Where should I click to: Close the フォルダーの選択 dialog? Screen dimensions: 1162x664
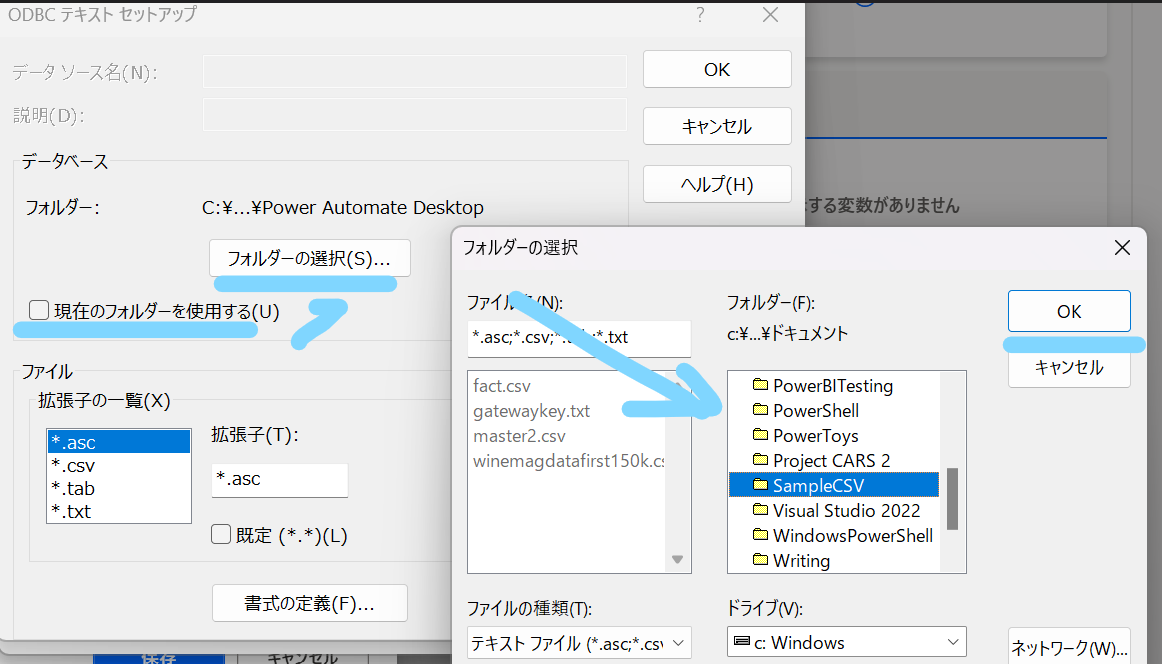[1122, 248]
